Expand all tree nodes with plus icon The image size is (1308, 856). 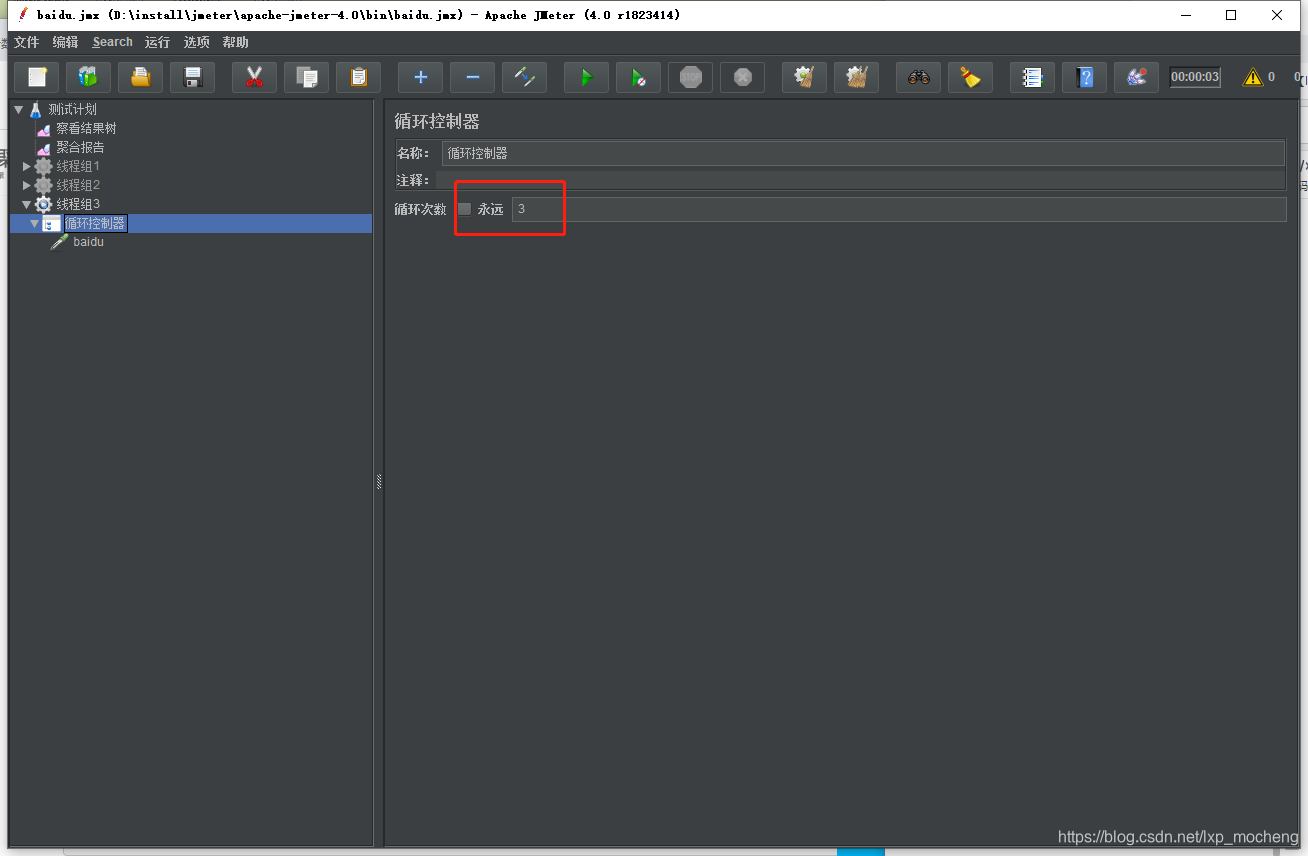[421, 77]
